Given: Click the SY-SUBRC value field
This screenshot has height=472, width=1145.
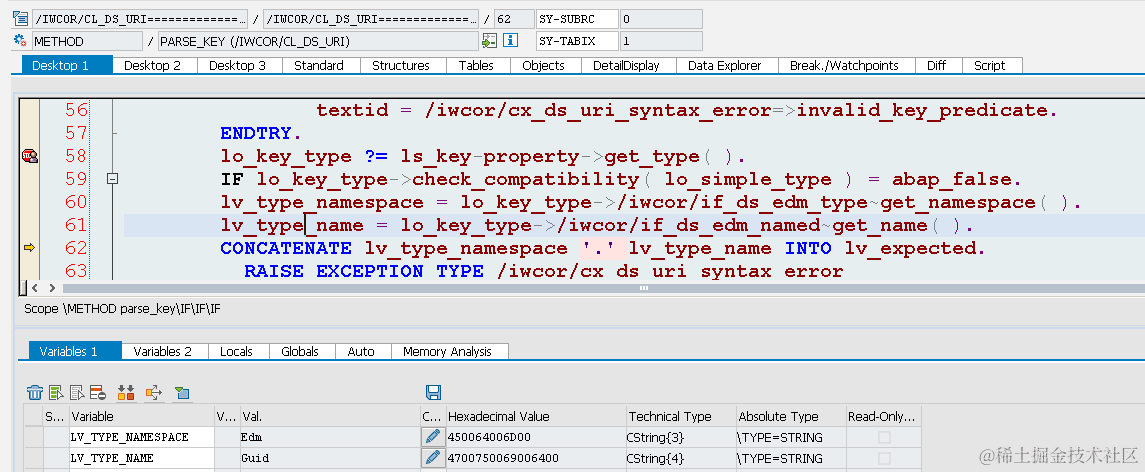Looking at the screenshot, I should tap(661, 19).
